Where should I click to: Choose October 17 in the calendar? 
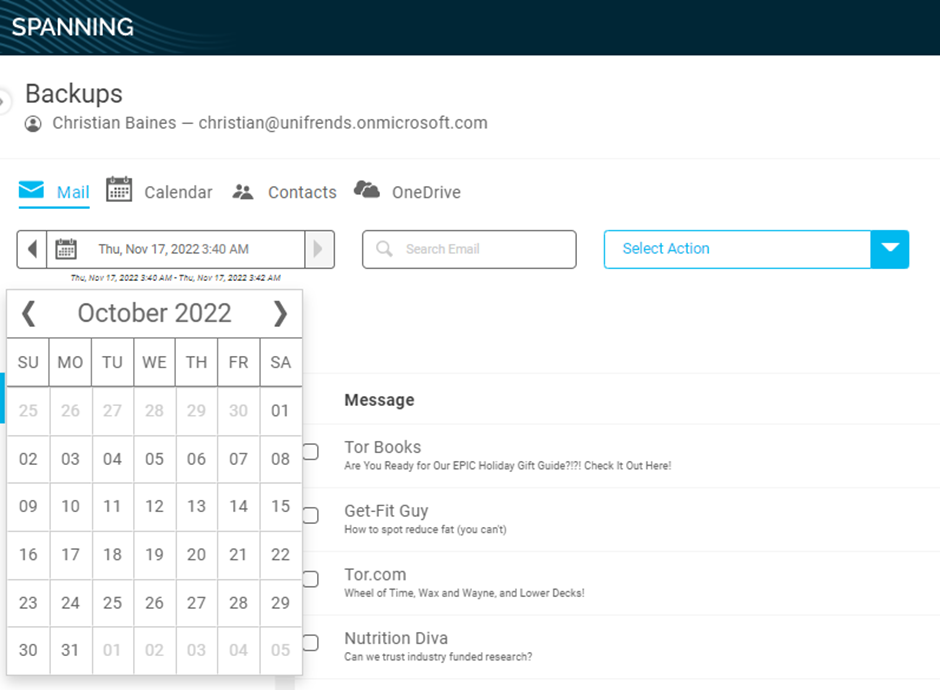(x=70, y=555)
